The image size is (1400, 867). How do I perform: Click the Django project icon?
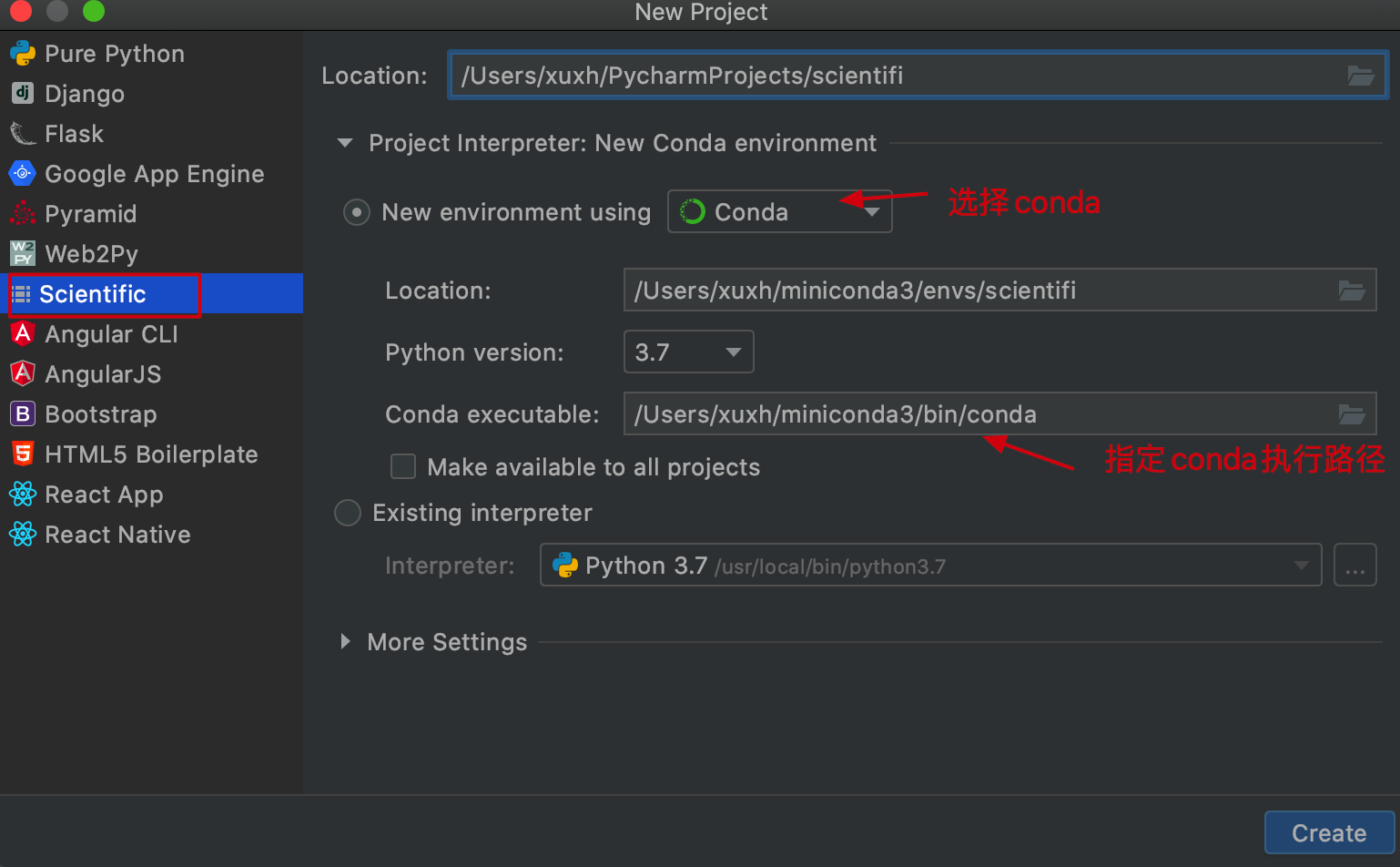click(23, 93)
